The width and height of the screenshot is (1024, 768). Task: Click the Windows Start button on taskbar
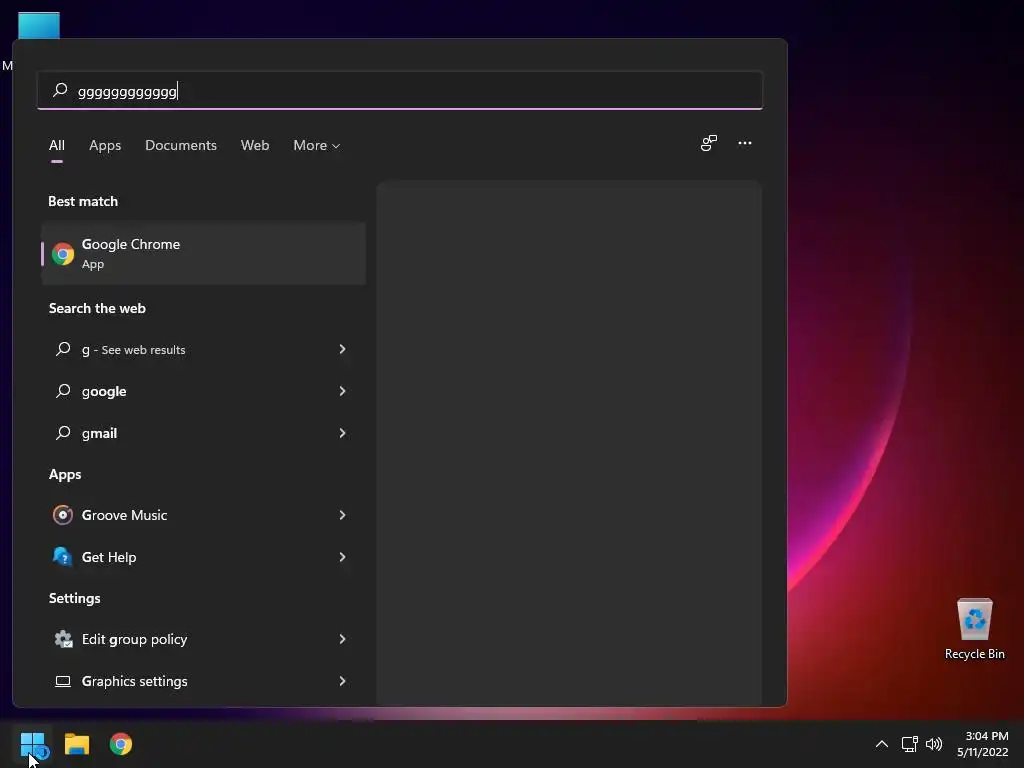tap(33, 744)
